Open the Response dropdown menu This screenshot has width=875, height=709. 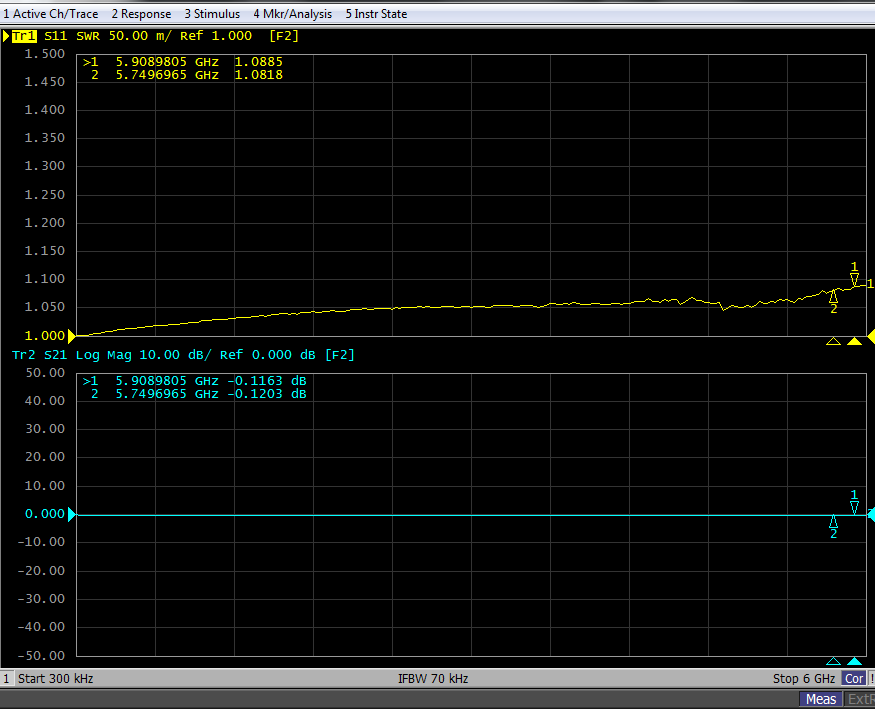[141, 14]
